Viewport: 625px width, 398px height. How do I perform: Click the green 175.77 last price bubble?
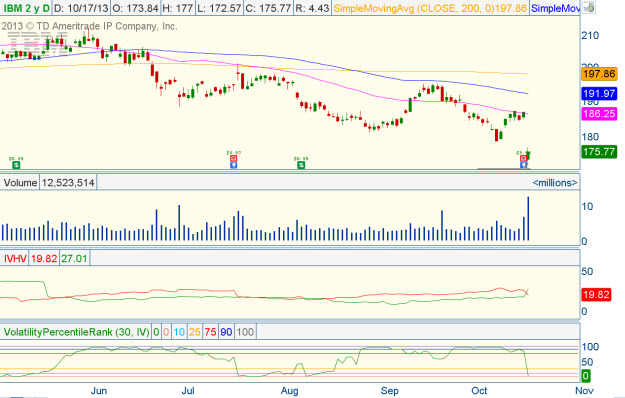599,152
